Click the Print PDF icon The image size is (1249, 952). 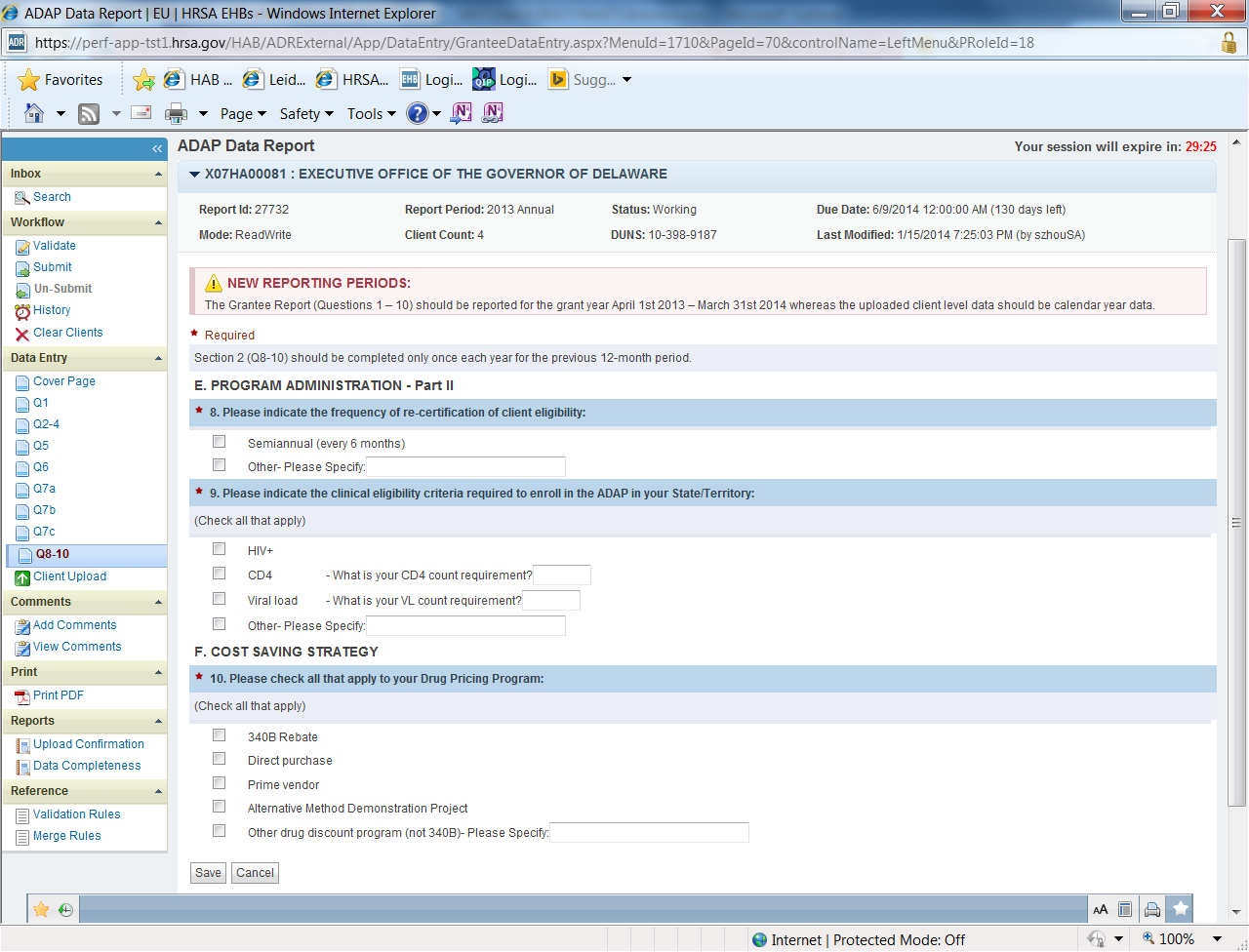[22, 696]
